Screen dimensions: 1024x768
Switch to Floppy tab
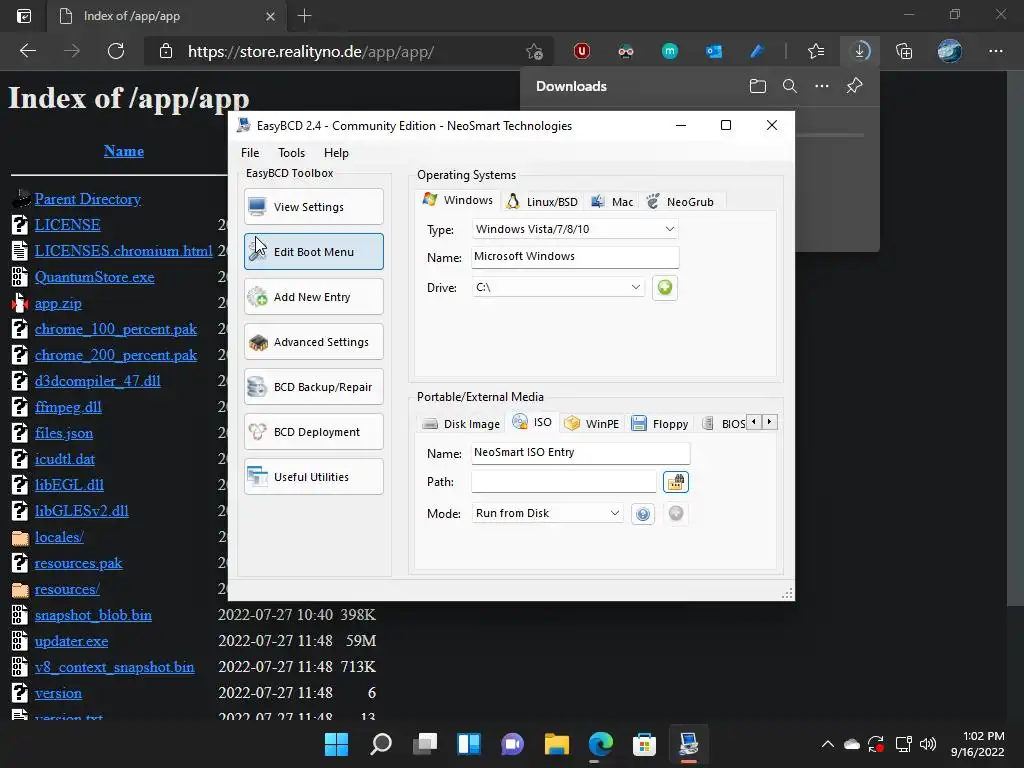click(660, 424)
